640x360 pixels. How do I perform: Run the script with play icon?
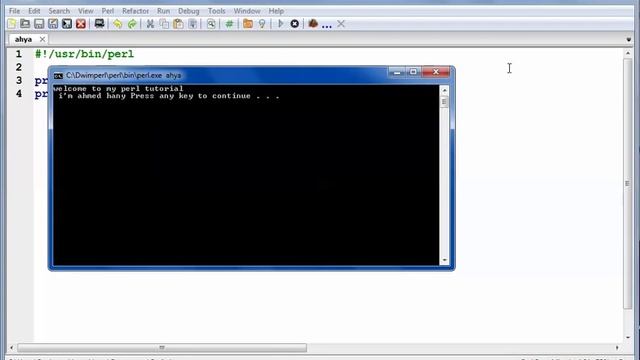click(280, 24)
